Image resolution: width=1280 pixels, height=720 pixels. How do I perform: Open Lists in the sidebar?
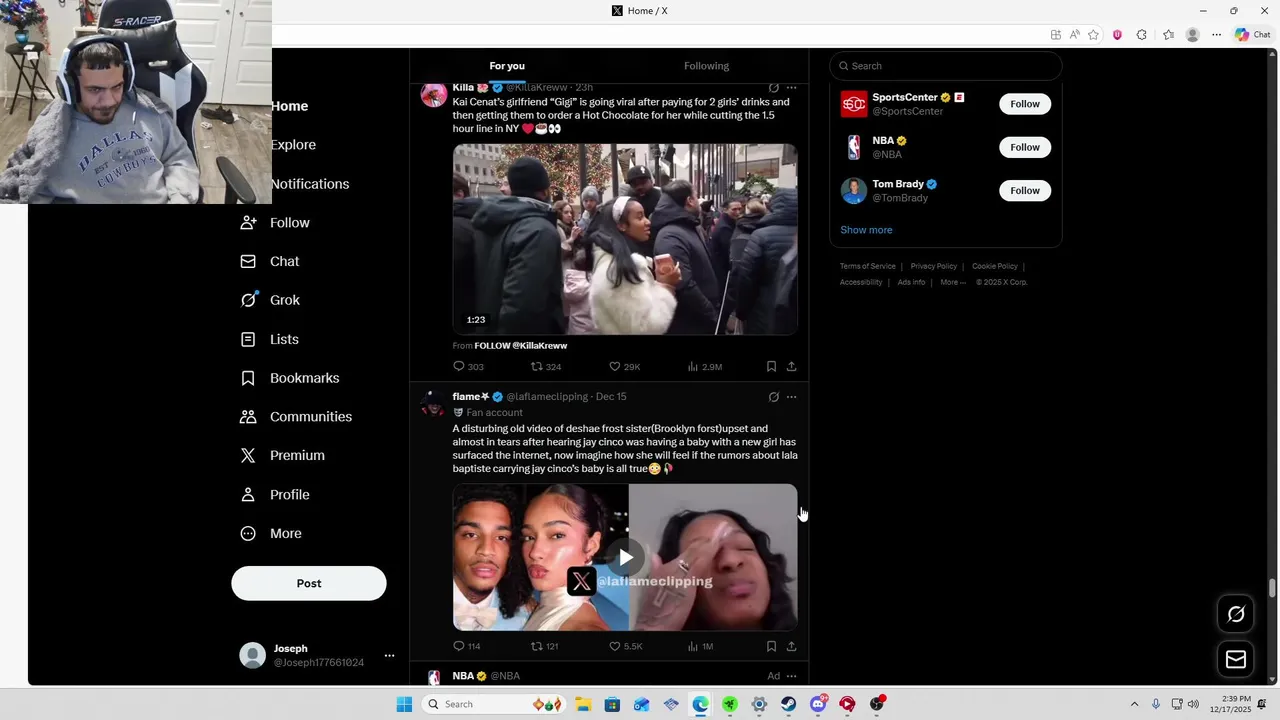[269, 339]
